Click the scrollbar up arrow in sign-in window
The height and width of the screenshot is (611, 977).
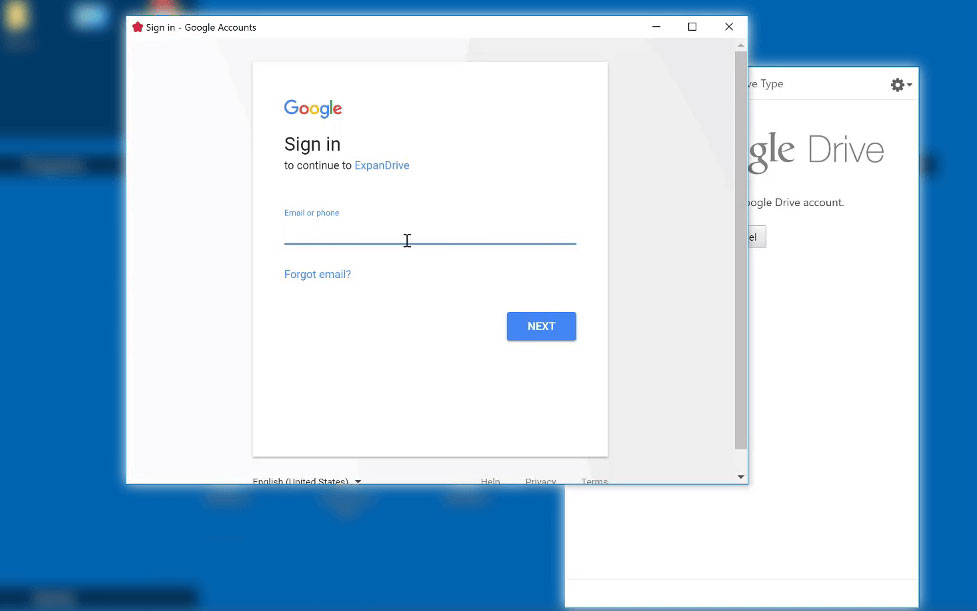pos(741,45)
